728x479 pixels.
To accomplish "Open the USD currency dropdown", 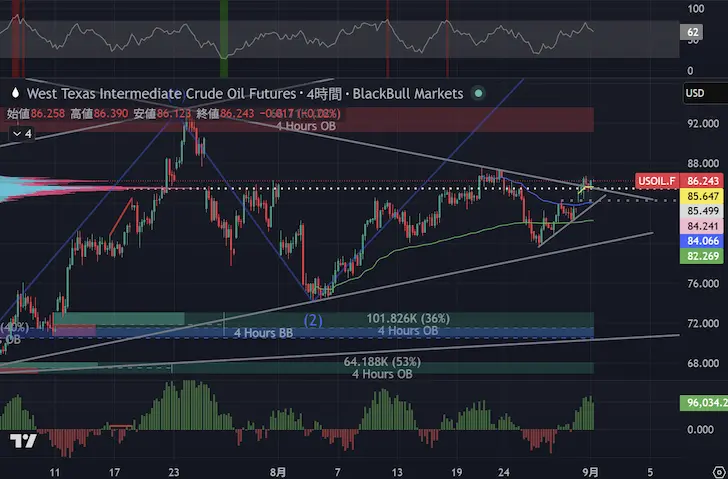I will [x=705, y=93].
